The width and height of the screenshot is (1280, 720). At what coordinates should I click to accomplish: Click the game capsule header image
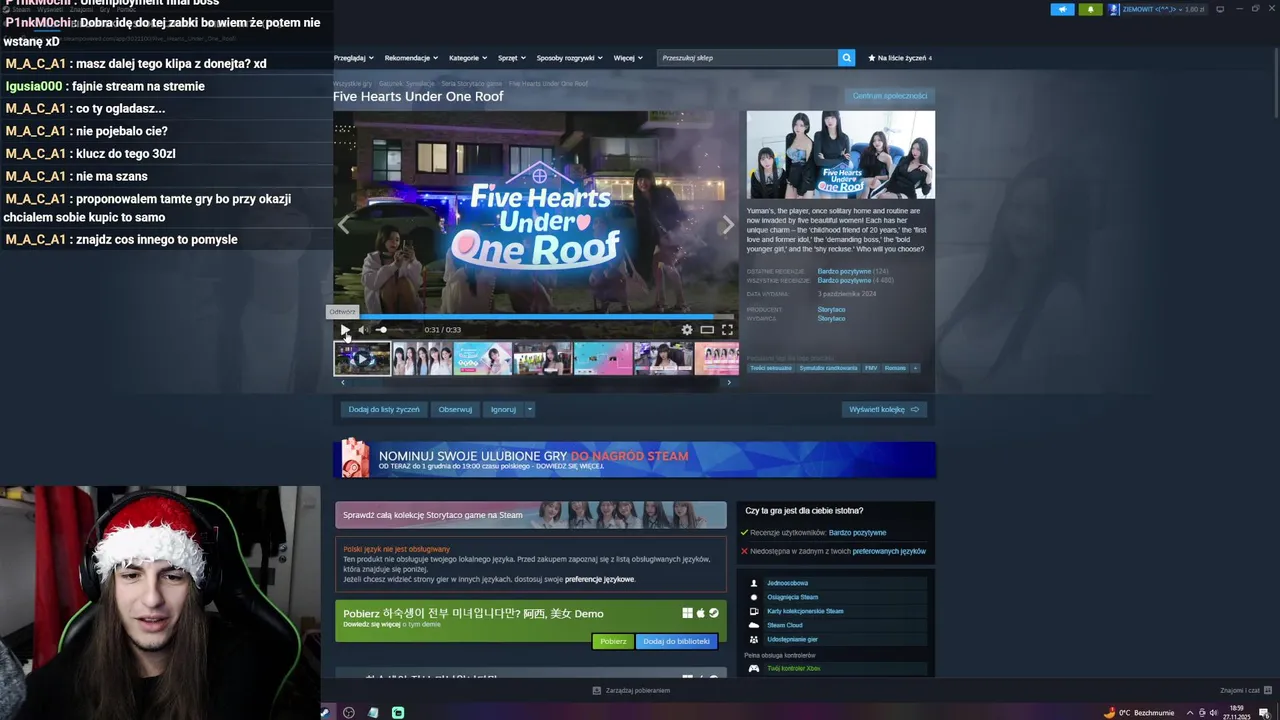[841, 154]
